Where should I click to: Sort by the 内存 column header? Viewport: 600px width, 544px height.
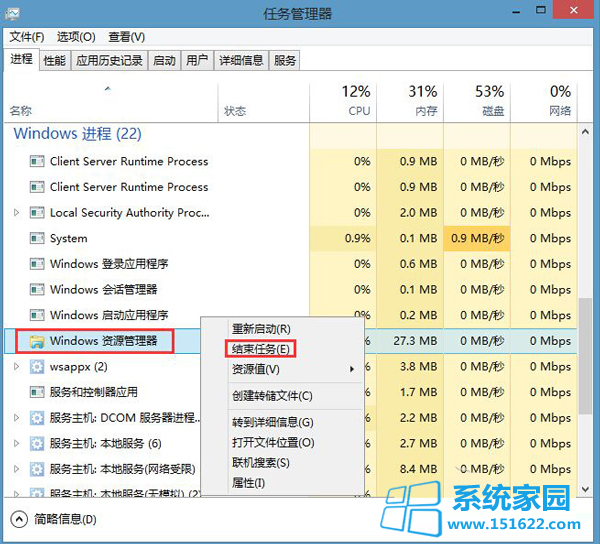[x=410, y=103]
